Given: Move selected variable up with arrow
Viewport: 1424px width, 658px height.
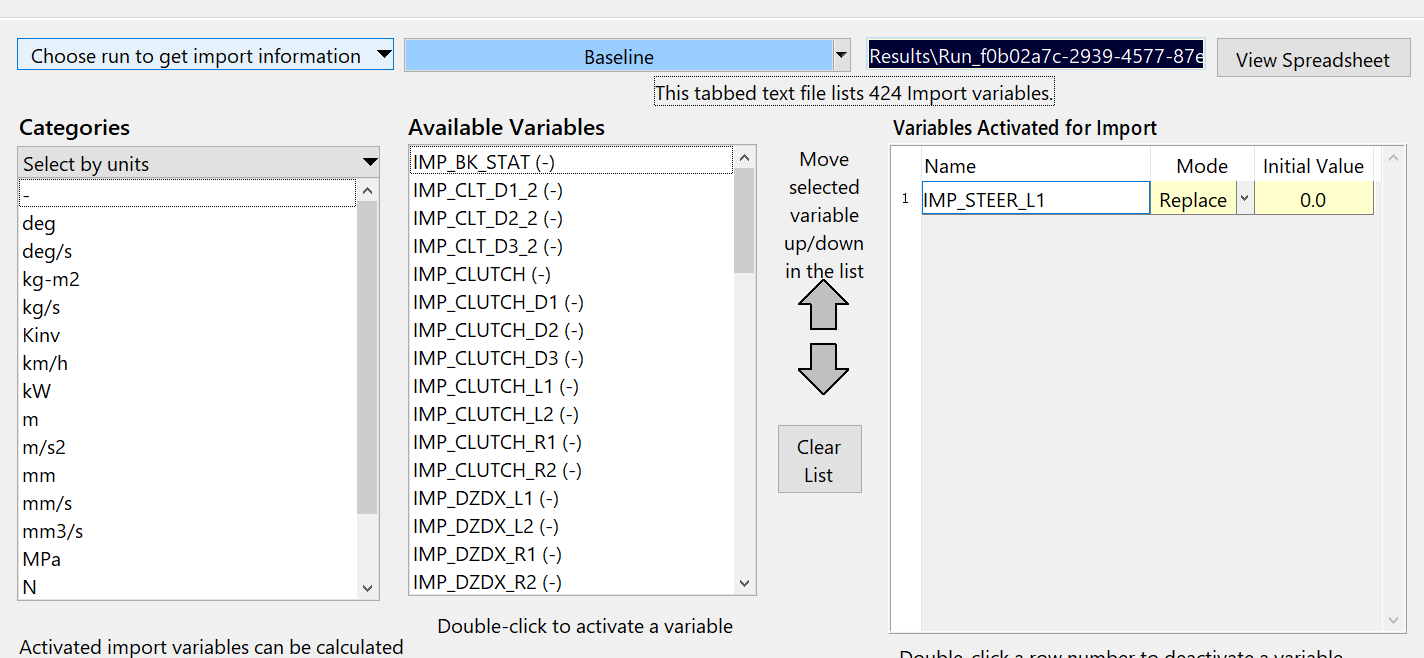Looking at the screenshot, I should [x=823, y=304].
